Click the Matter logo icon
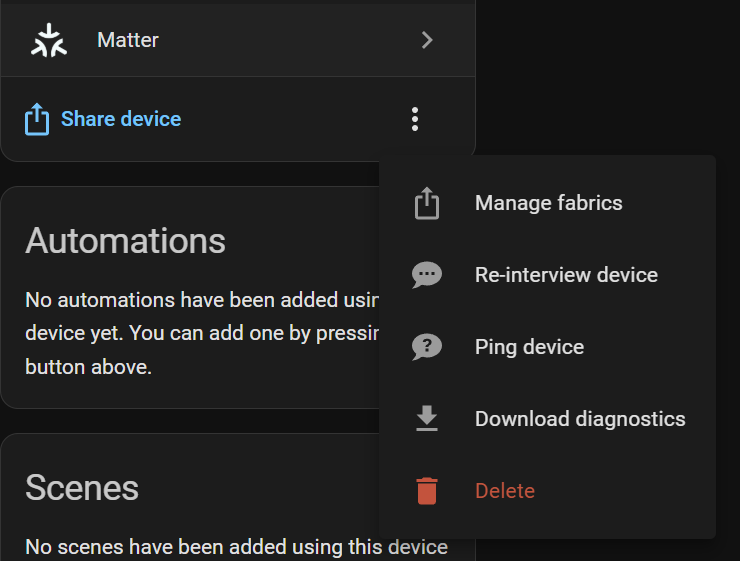 coord(48,40)
